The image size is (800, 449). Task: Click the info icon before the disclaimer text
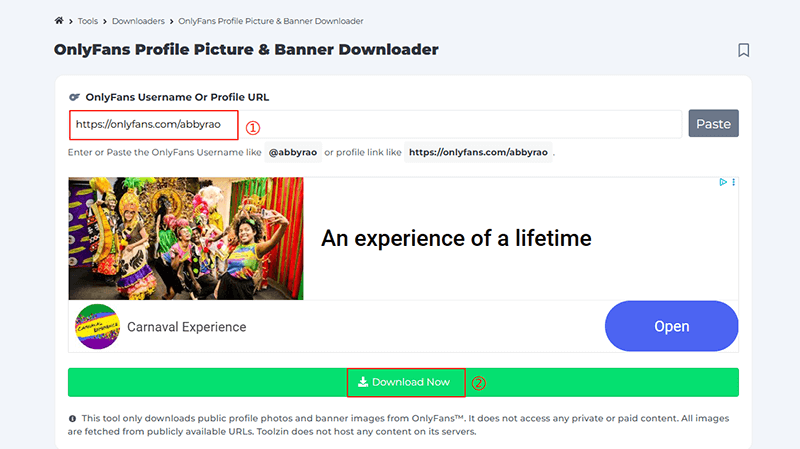(x=72, y=419)
